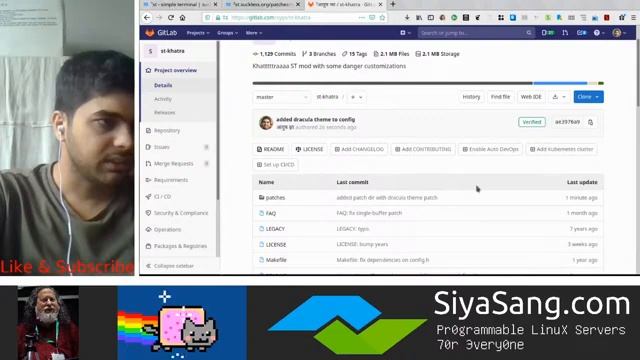Open the Makefile file
The width and height of the screenshot is (640, 360).
pos(276,260)
